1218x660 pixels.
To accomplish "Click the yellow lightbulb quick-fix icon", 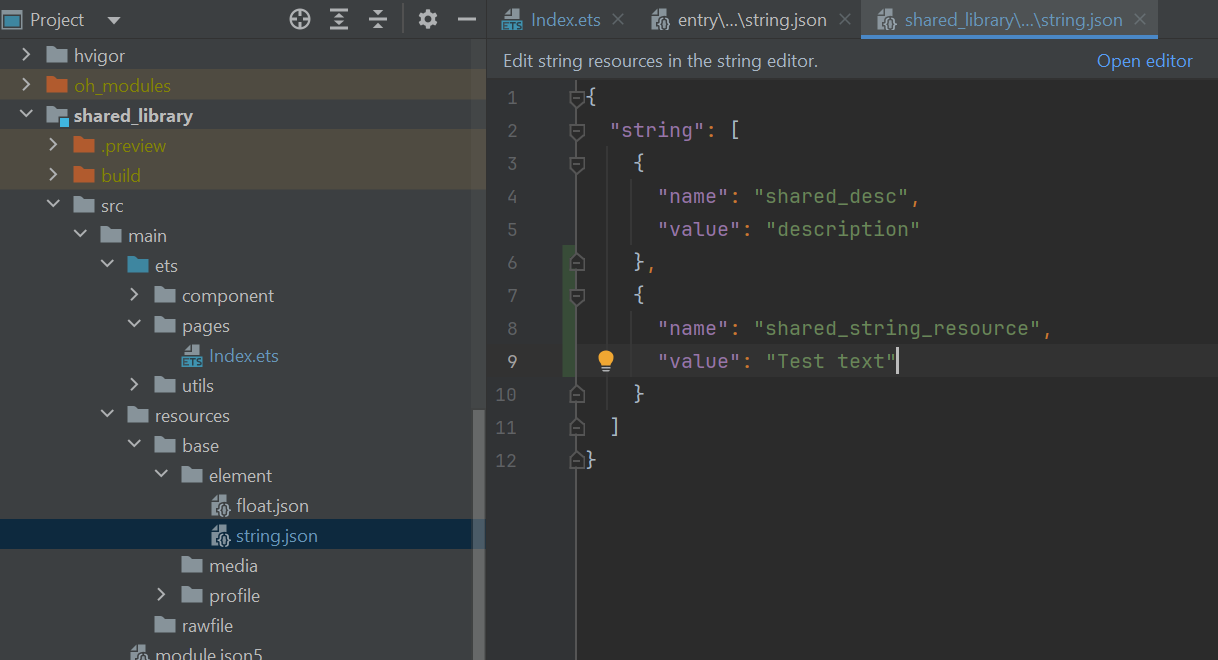I will (606, 361).
